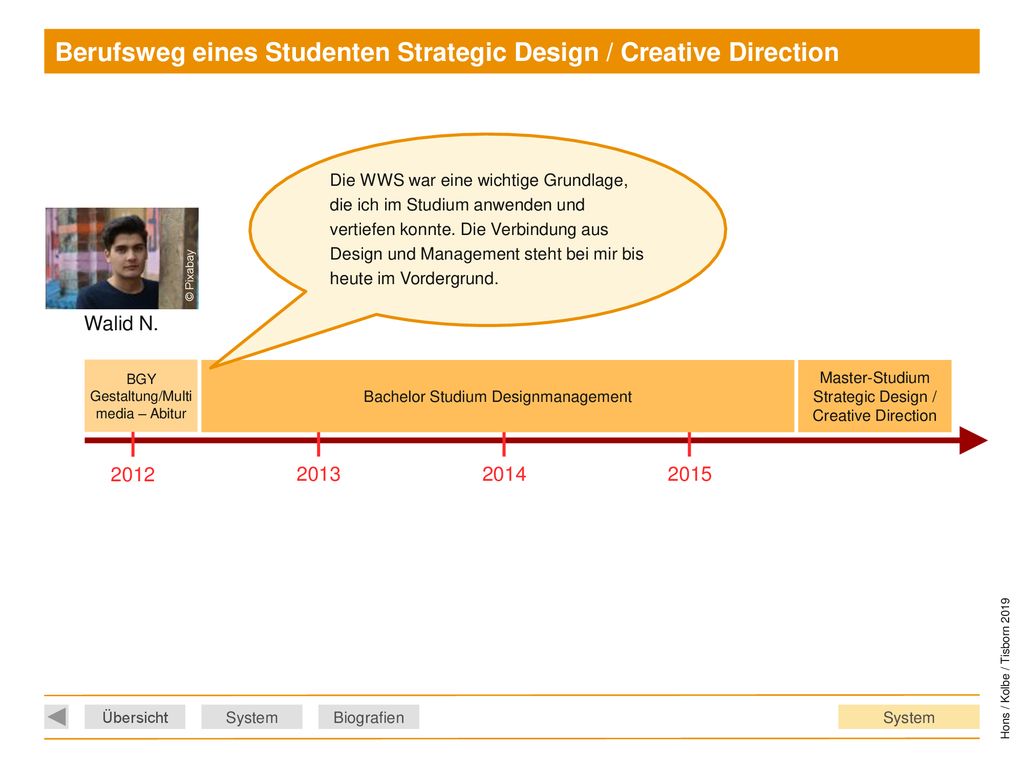Select the 2013 timeline marker

click(318, 473)
